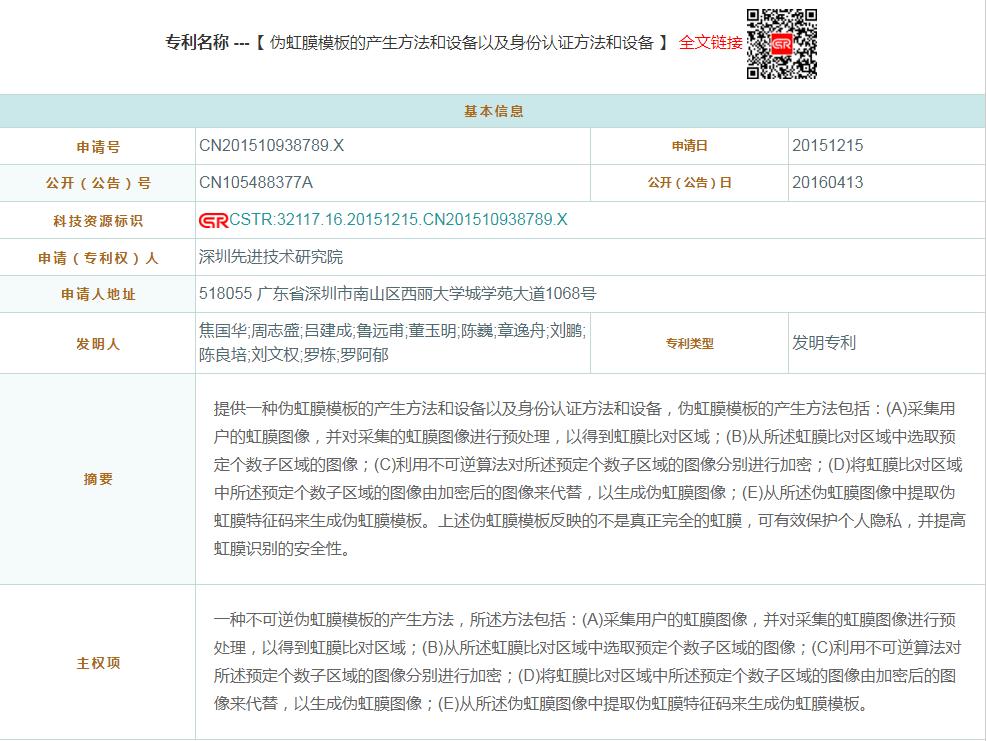This screenshot has width=986, height=741.
Task: Click the patent type value 发明专利
Action: pos(824,343)
